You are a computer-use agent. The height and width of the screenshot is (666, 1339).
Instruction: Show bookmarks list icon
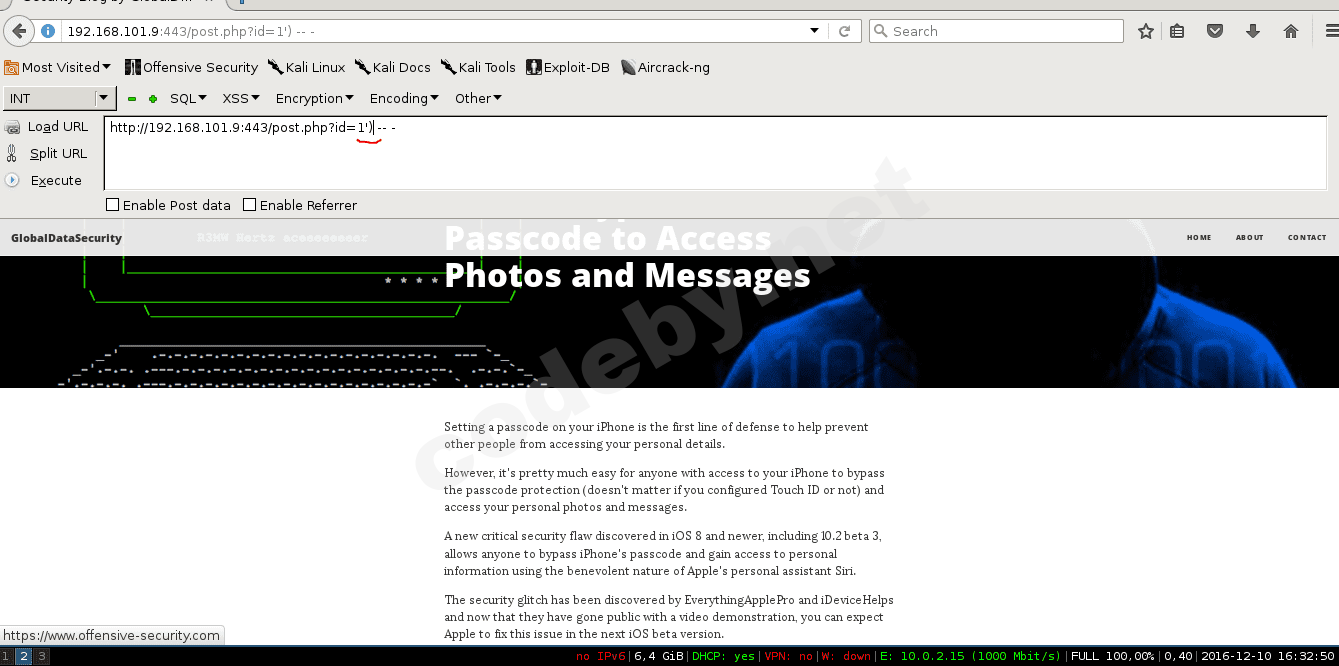click(x=1177, y=31)
